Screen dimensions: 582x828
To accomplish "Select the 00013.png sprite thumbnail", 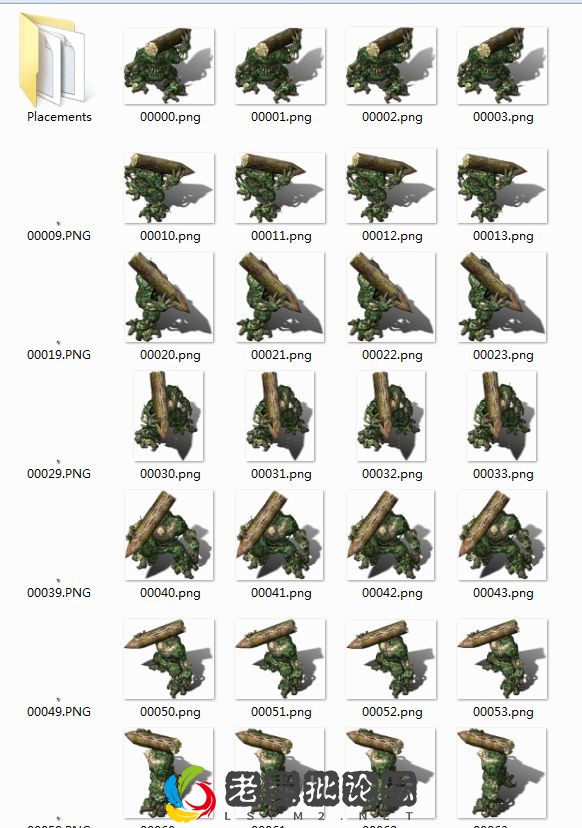I will (x=502, y=187).
